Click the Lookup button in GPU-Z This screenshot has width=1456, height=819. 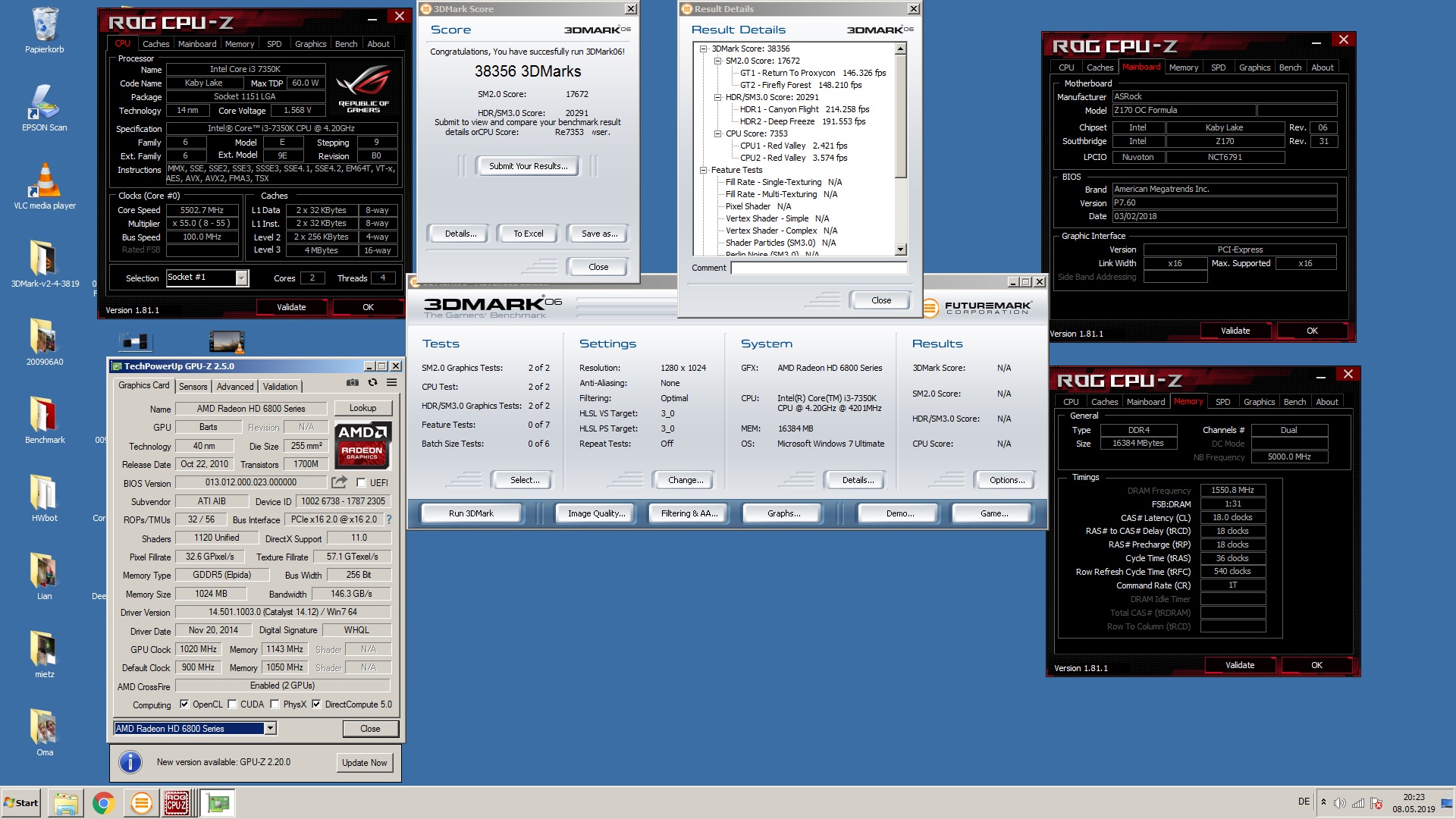coord(362,408)
